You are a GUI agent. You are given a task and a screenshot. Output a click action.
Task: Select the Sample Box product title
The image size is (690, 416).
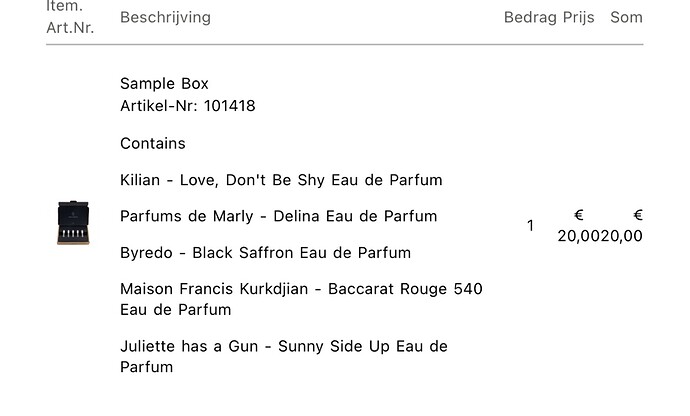pyautogui.click(x=164, y=84)
